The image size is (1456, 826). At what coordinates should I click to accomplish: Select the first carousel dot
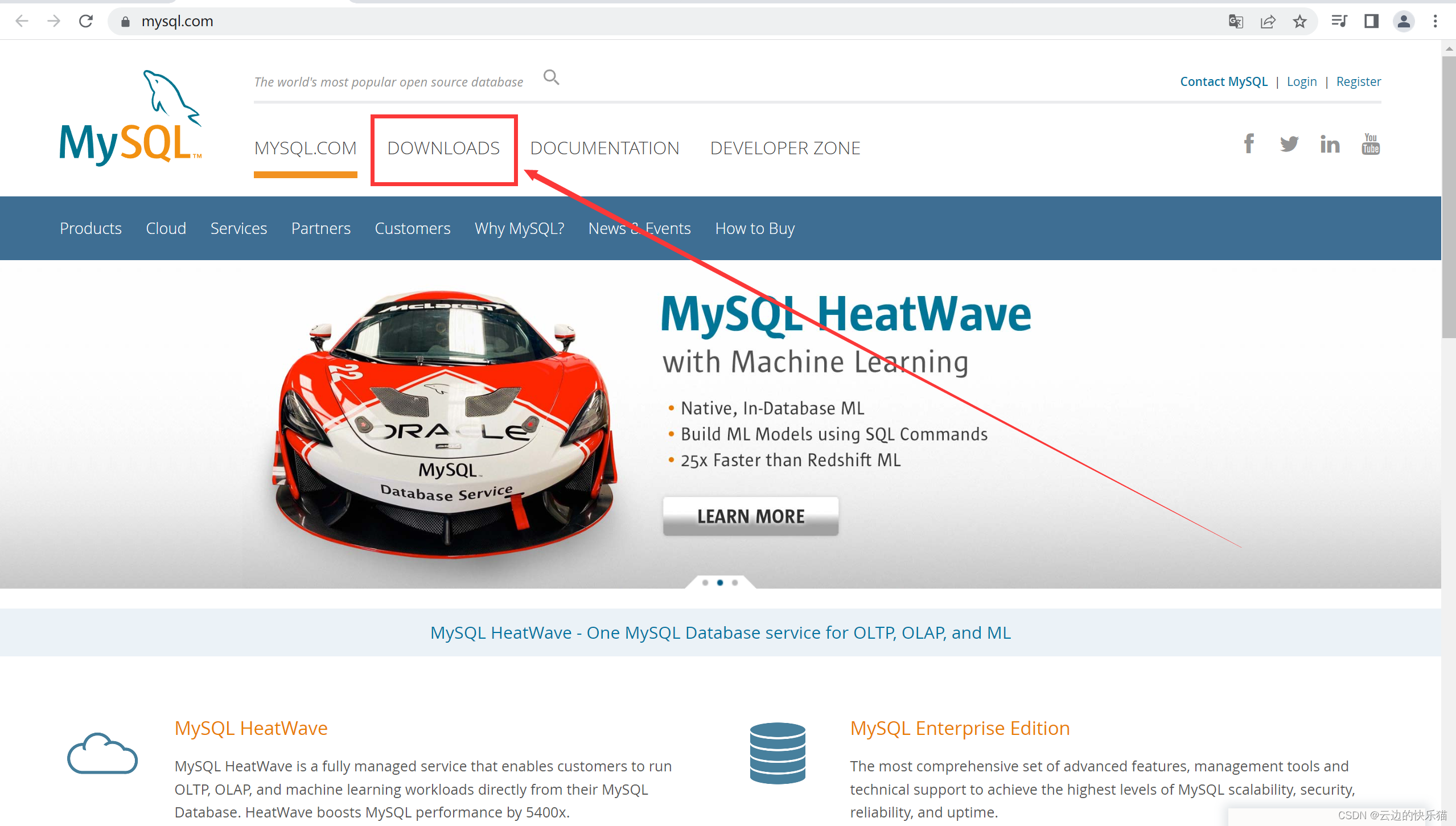(x=705, y=582)
